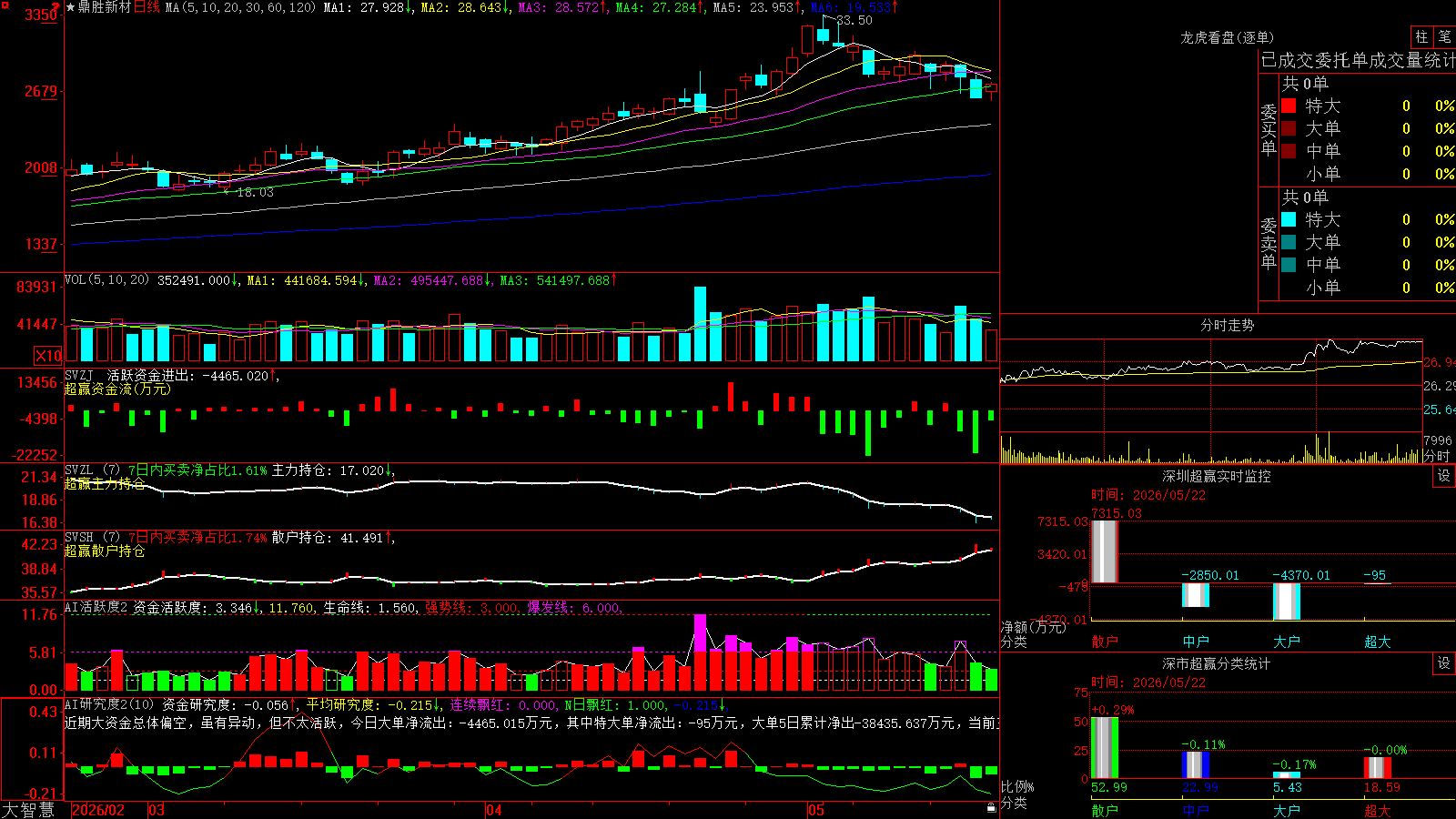Select the MA(5,10,20,30,60,120) indicator label
The image size is (1456, 819).
[x=240, y=7]
